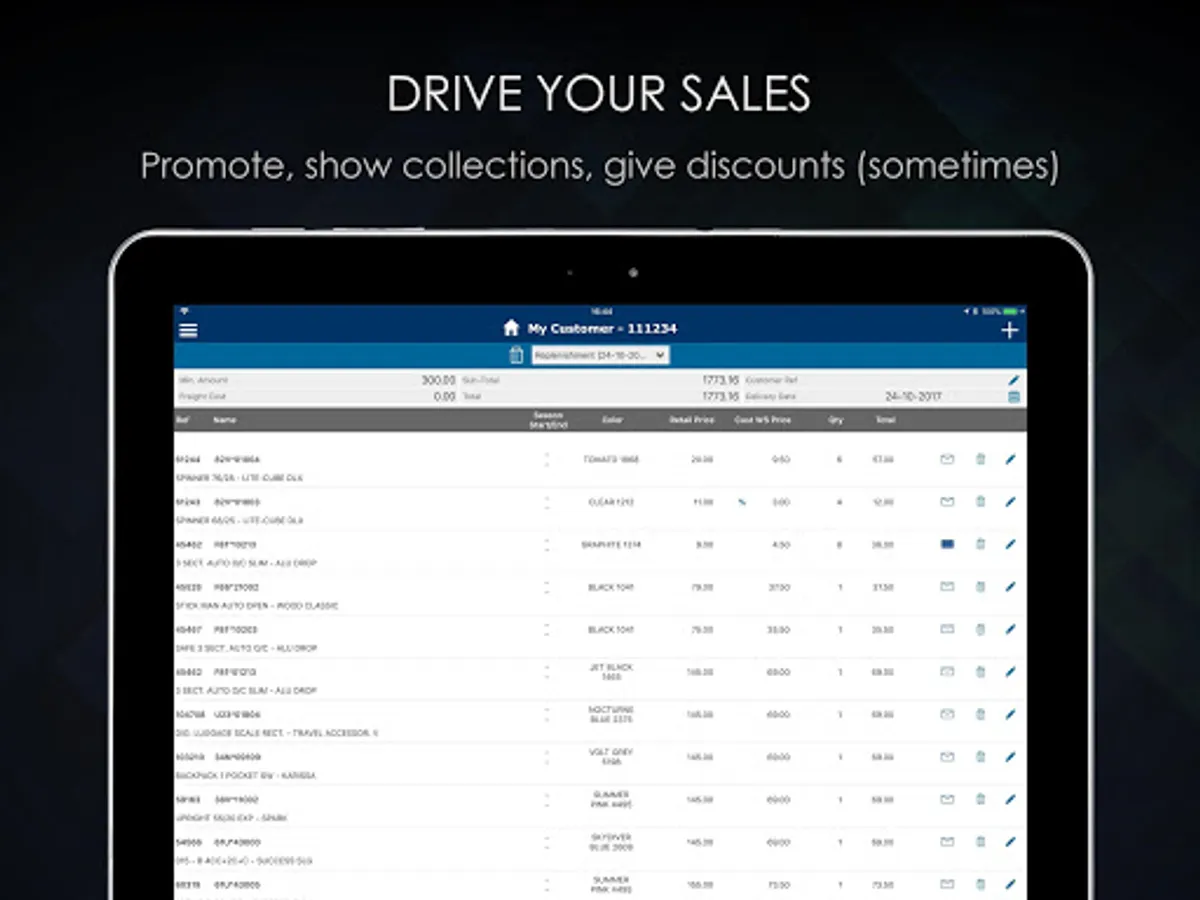1200x900 pixels.
Task: Click BACKPACK 1 POCKET description
Action: tap(246, 776)
